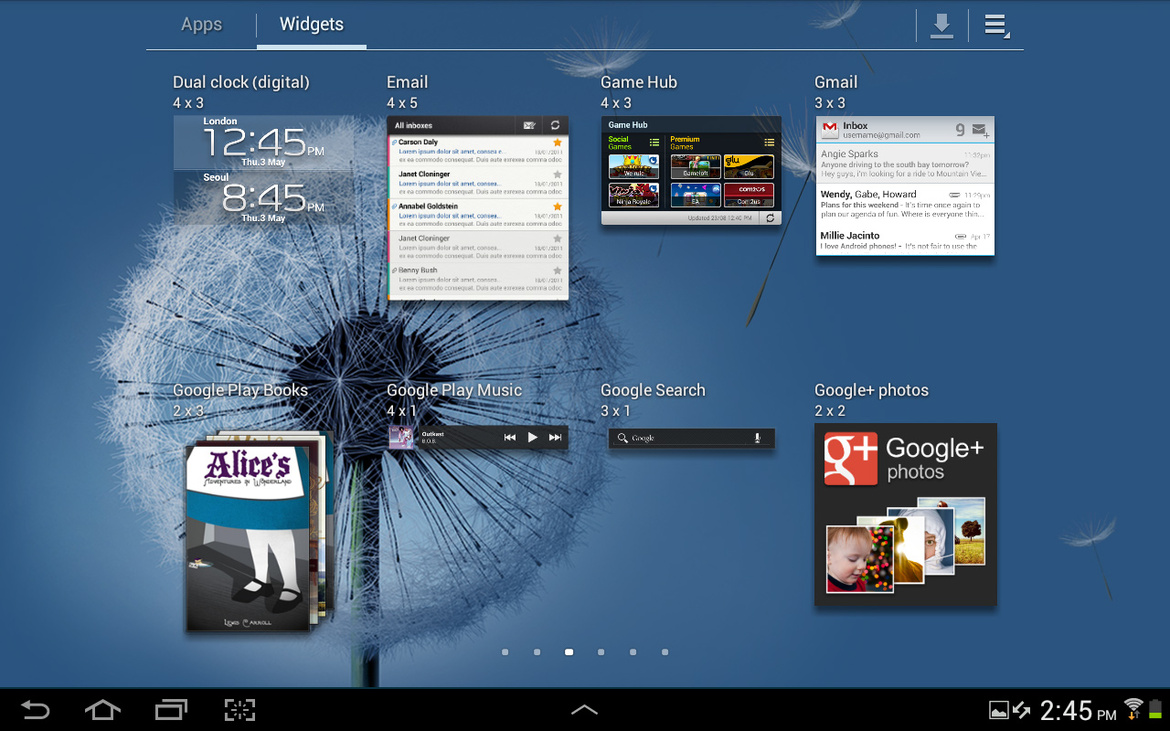Open the Recent apps button
1170x731 pixels.
pos(171,709)
